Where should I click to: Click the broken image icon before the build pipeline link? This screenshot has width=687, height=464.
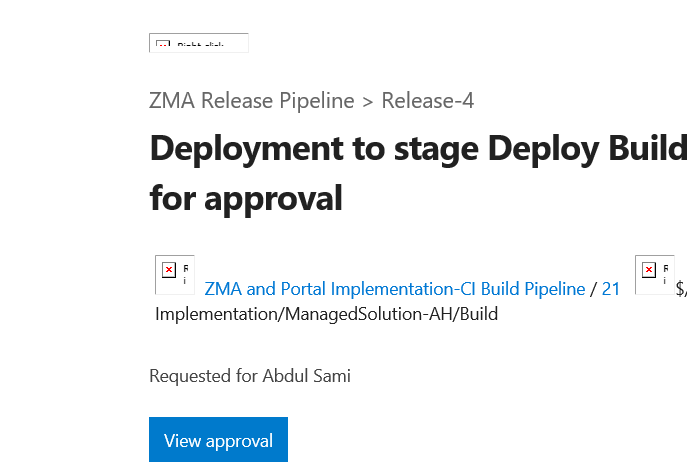pyautogui.click(x=170, y=271)
